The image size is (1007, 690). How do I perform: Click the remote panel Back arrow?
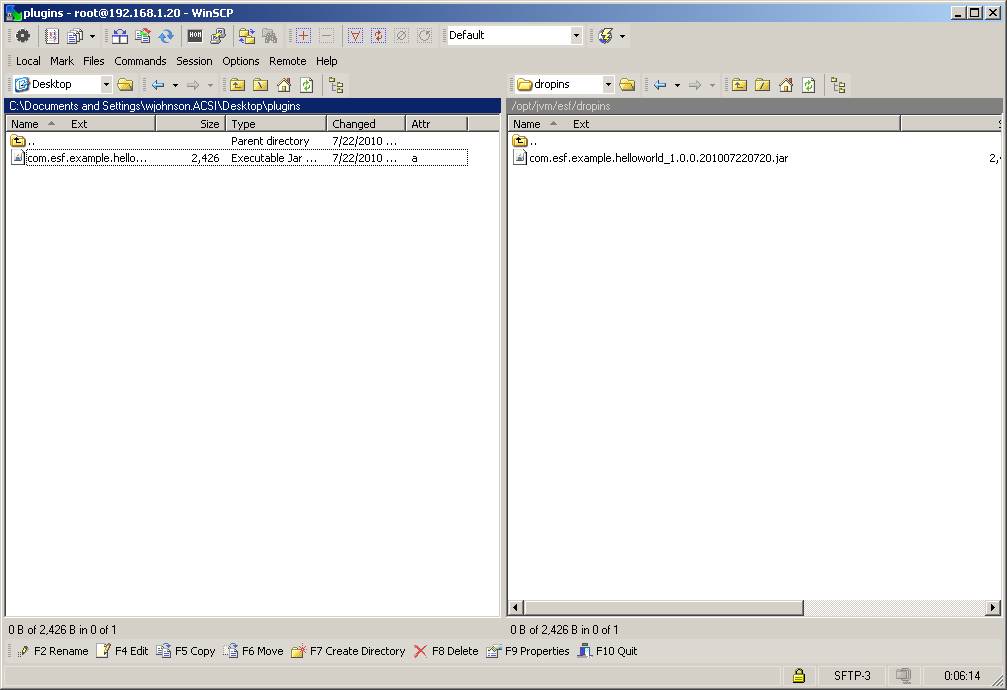(x=660, y=85)
